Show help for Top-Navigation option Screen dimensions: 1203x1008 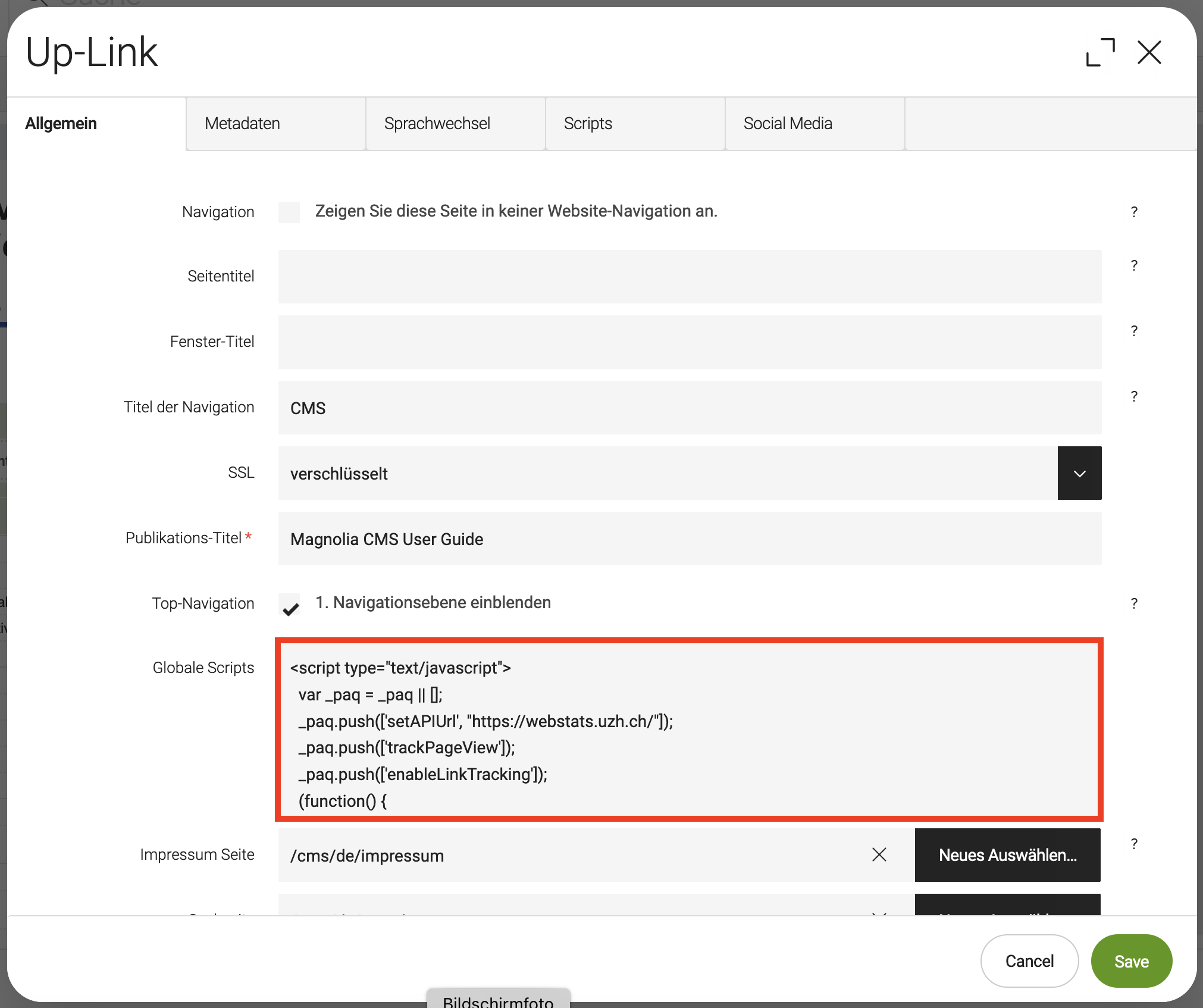click(x=1134, y=603)
